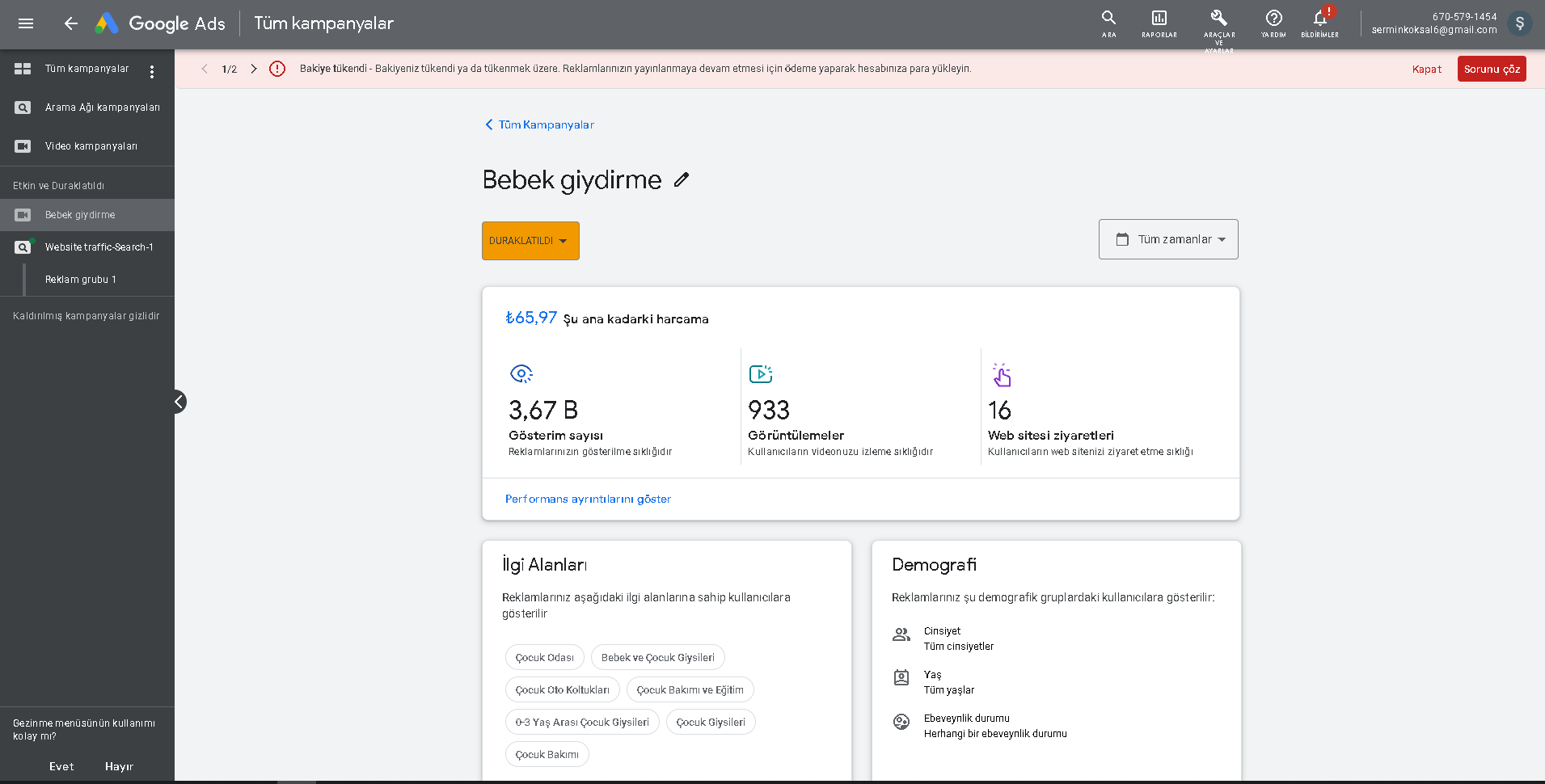Image resolution: width=1545 pixels, height=784 pixels.
Task: Click the Sorunu çöz button
Action: [x=1492, y=69]
